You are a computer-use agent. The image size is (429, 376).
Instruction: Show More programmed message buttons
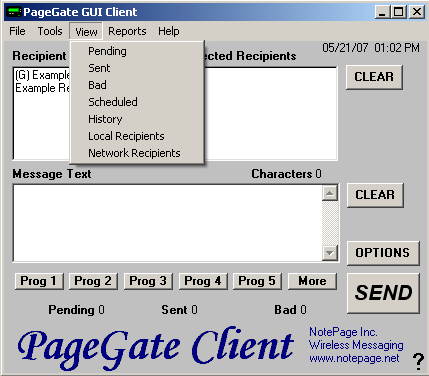(312, 281)
